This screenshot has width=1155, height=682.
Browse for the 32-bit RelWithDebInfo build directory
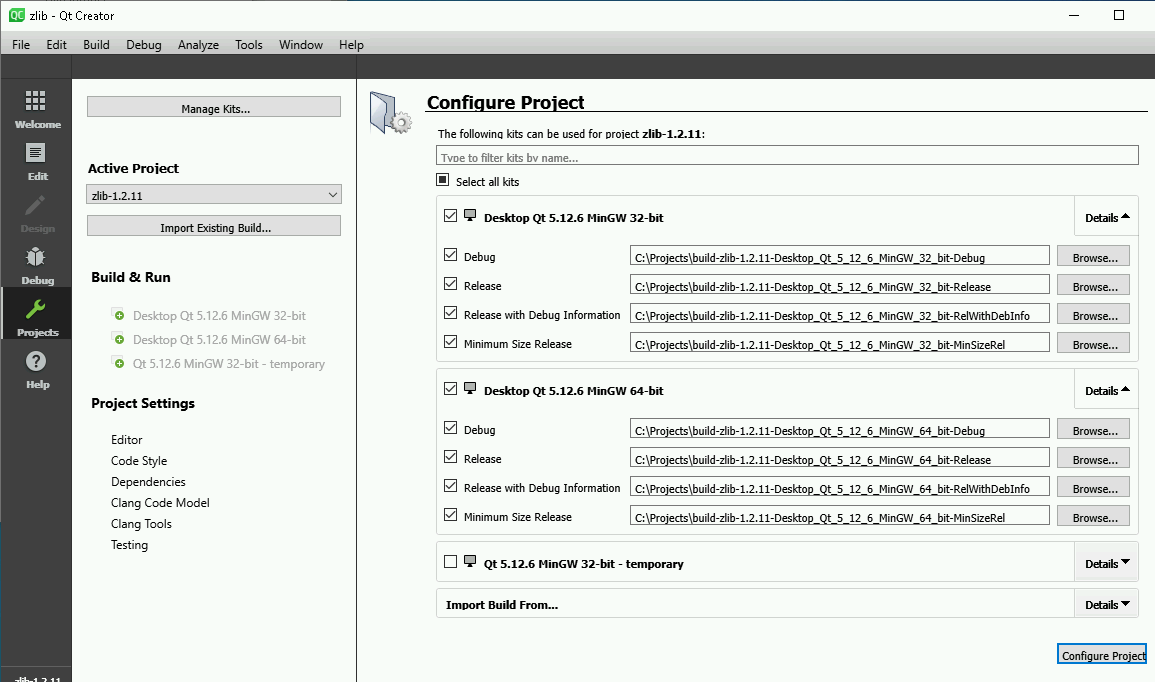(1094, 314)
